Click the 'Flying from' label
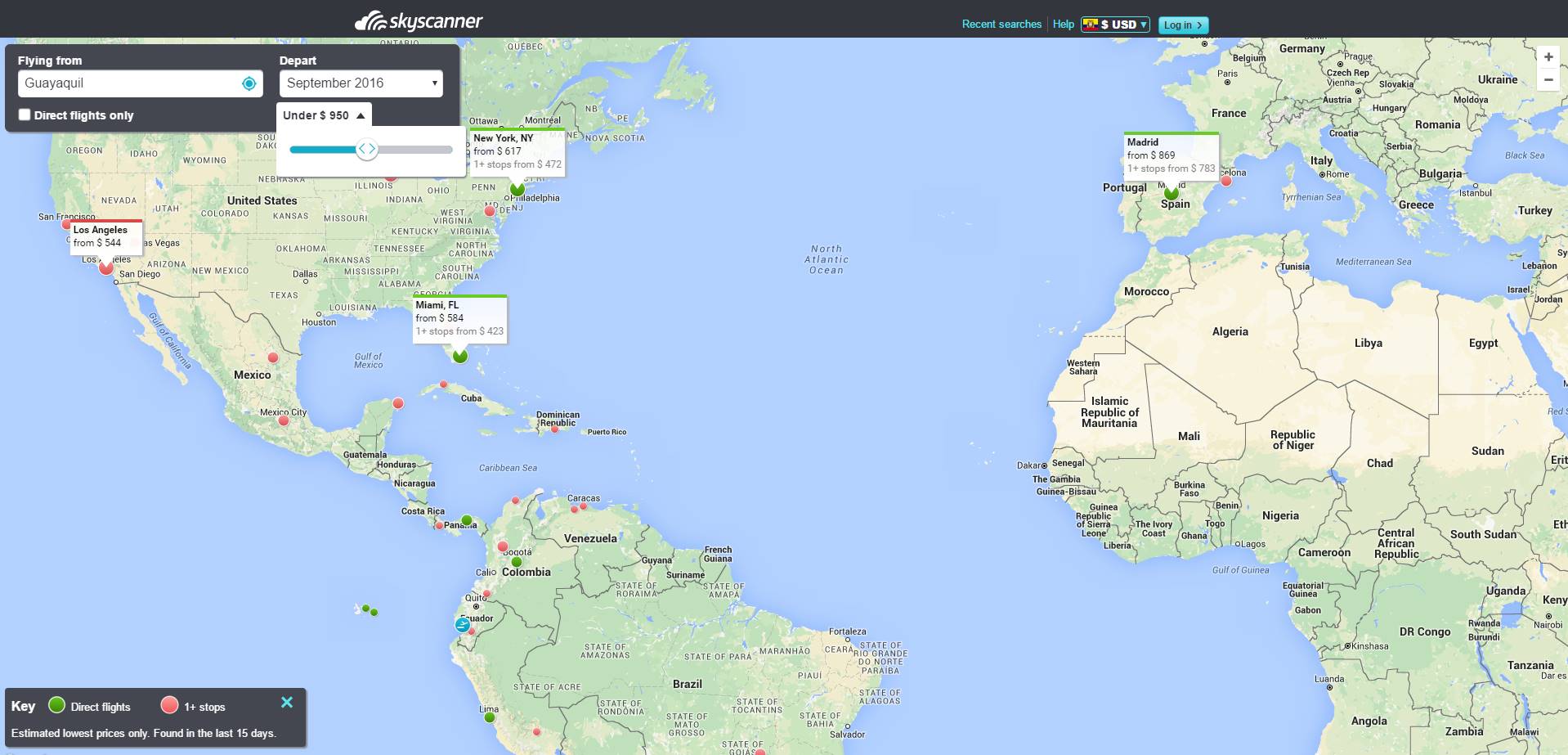 [50, 61]
